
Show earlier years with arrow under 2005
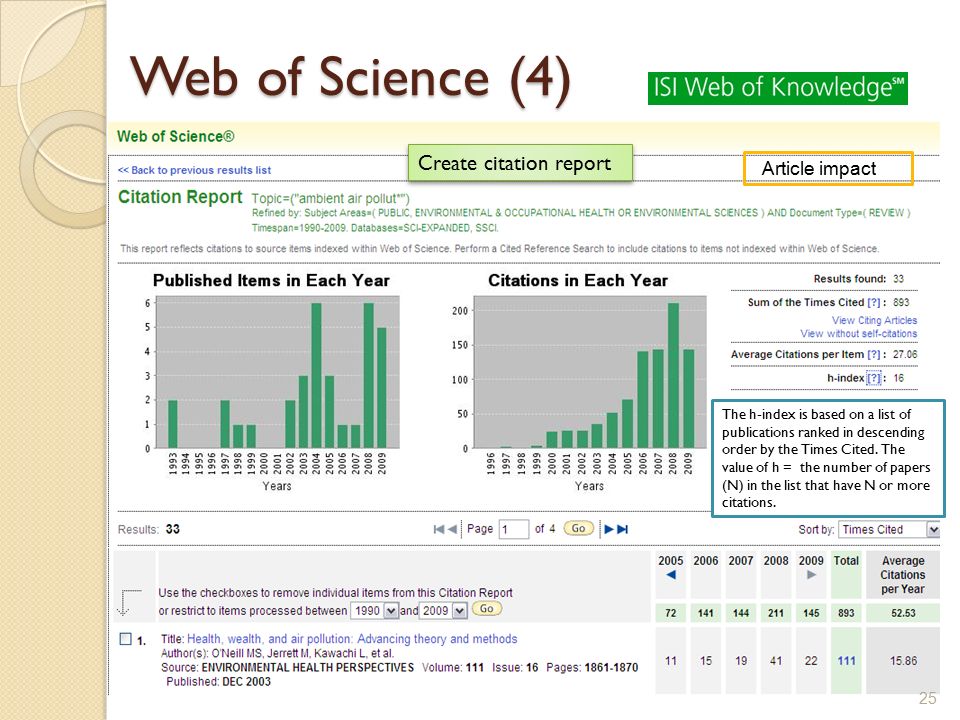click(x=670, y=575)
